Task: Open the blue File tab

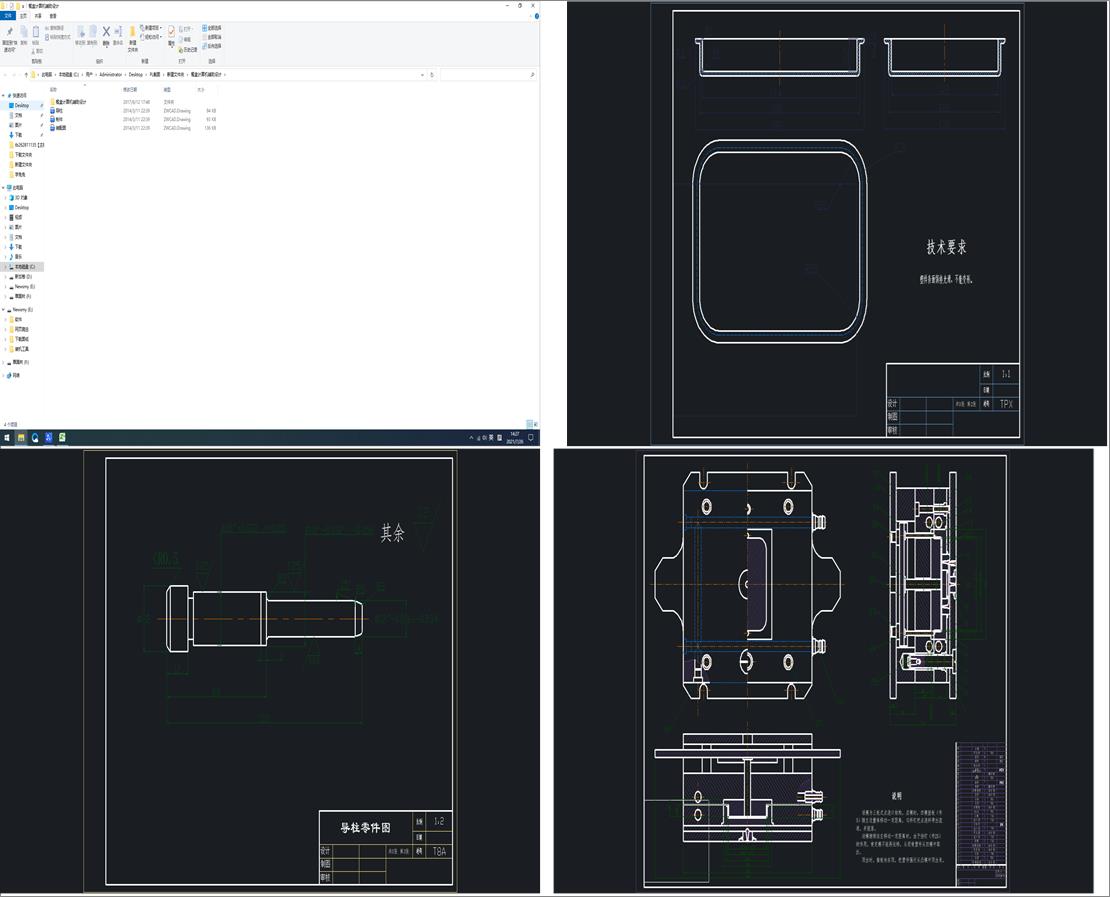Action: [9, 16]
